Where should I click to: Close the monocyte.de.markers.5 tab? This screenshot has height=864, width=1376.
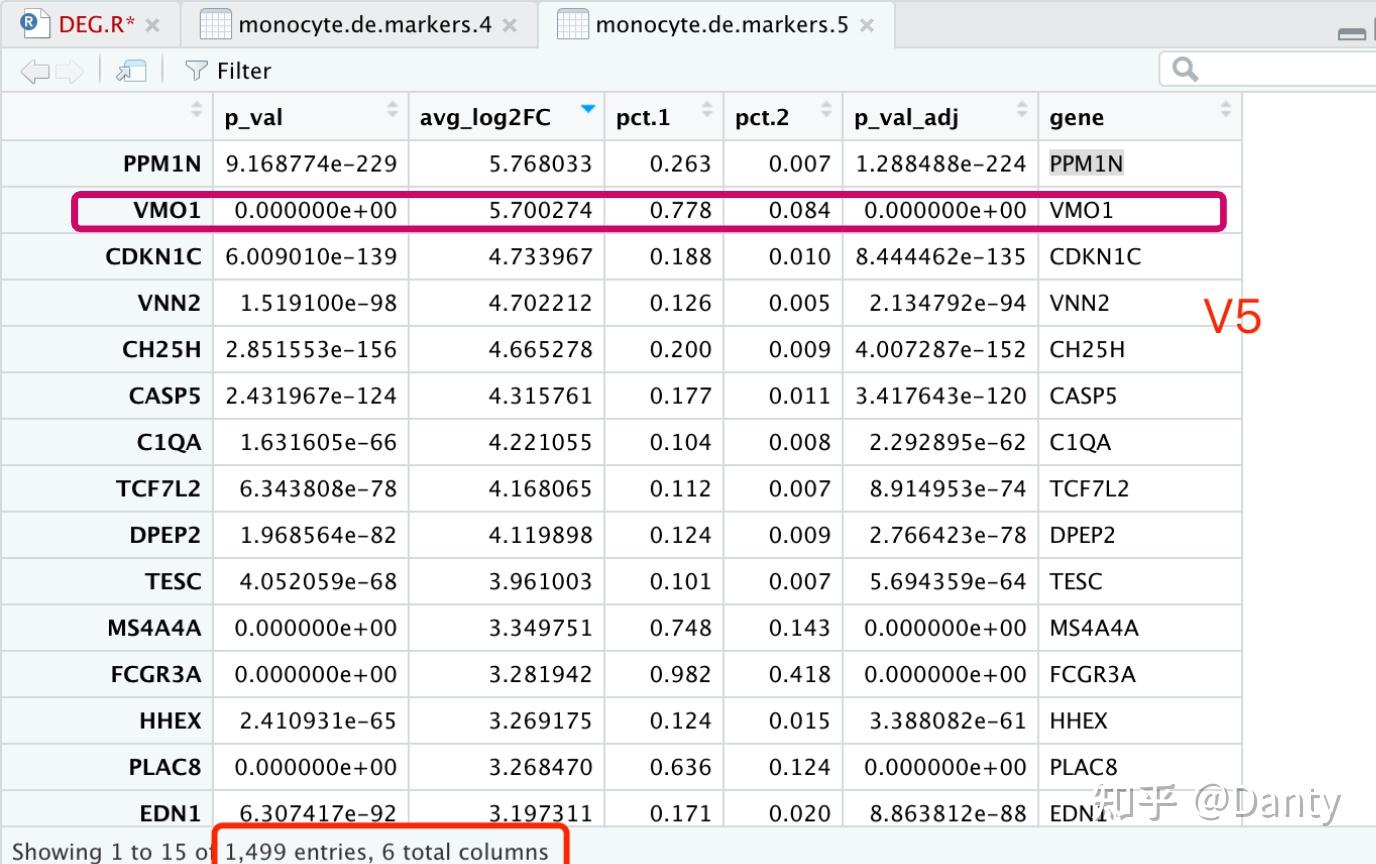click(867, 26)
